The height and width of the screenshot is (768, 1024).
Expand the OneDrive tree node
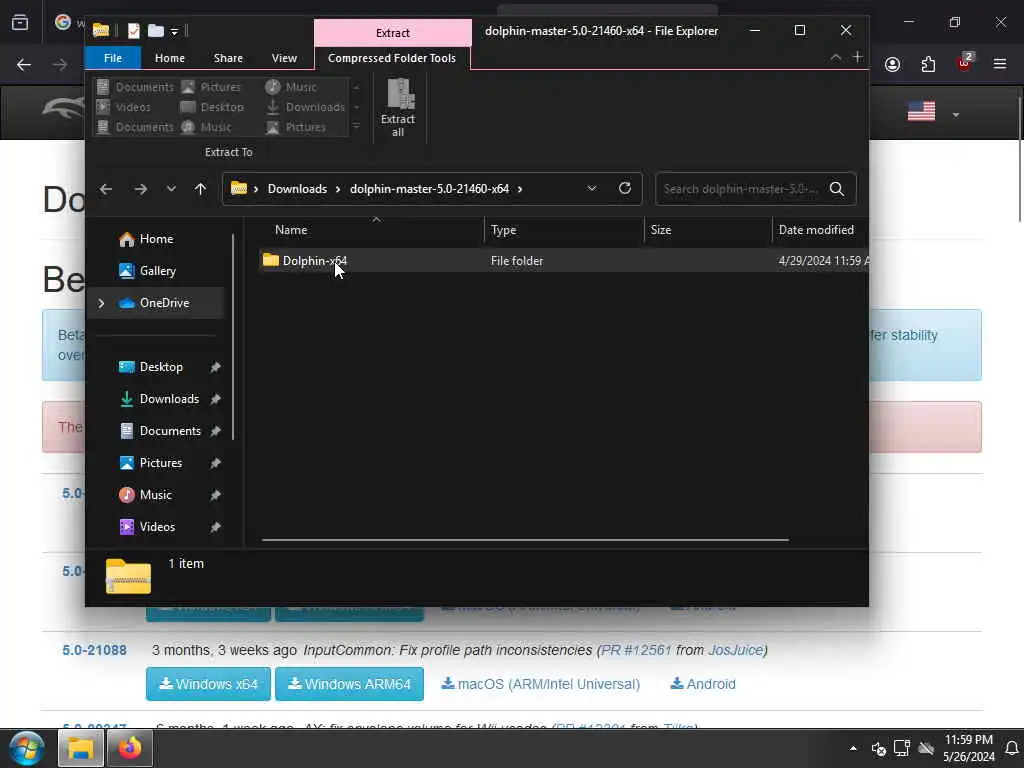[101, 303]
